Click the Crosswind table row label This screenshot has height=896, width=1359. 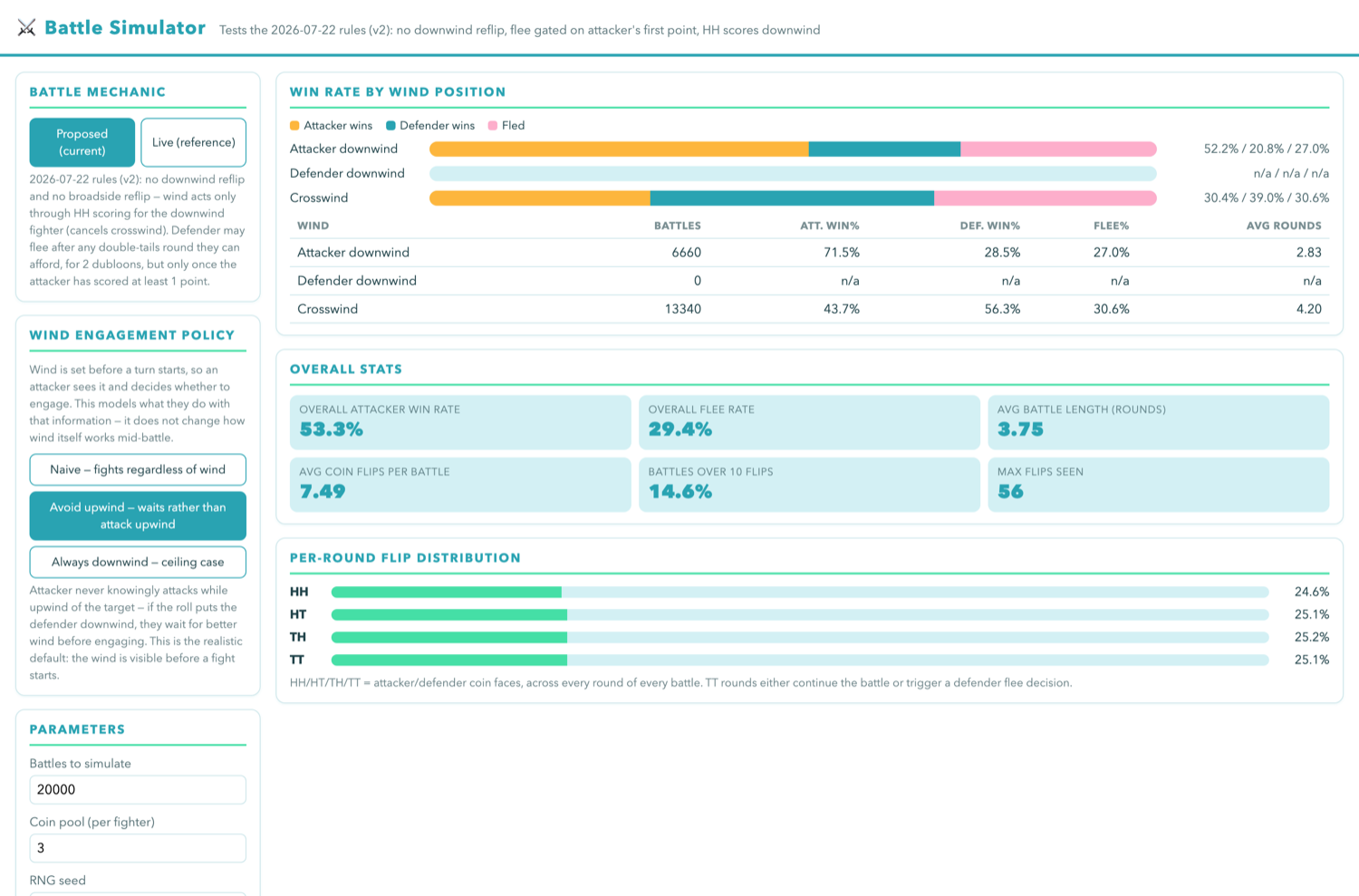coord(328,309)
